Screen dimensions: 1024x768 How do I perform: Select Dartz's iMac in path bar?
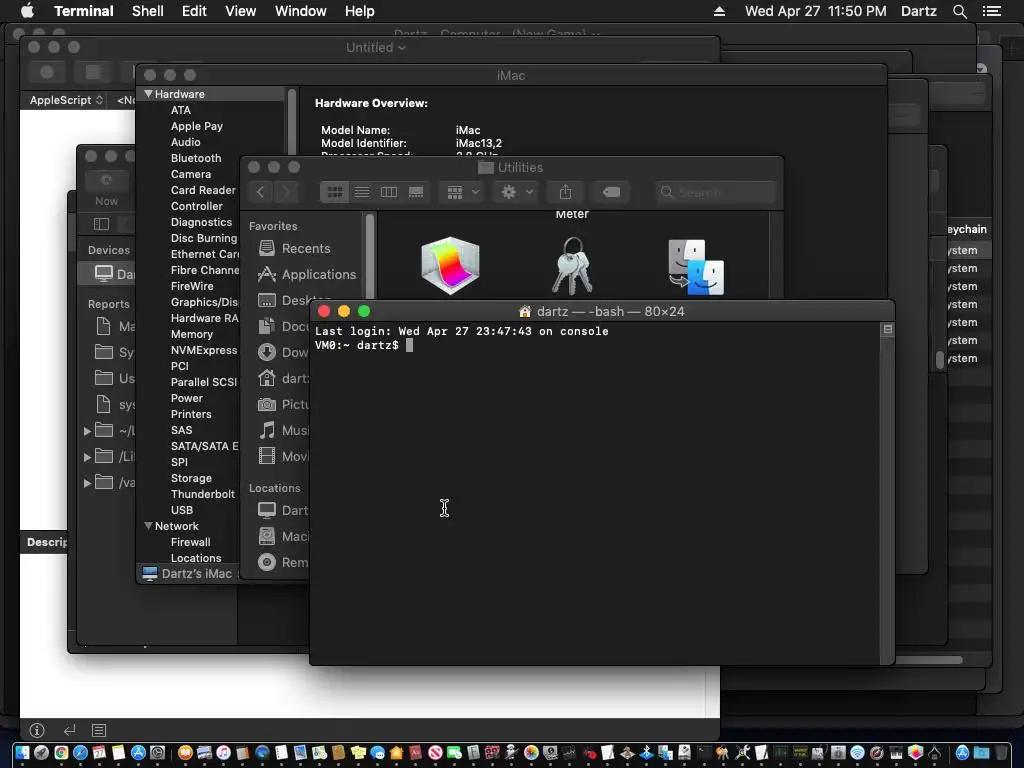[x=196, y=573]
